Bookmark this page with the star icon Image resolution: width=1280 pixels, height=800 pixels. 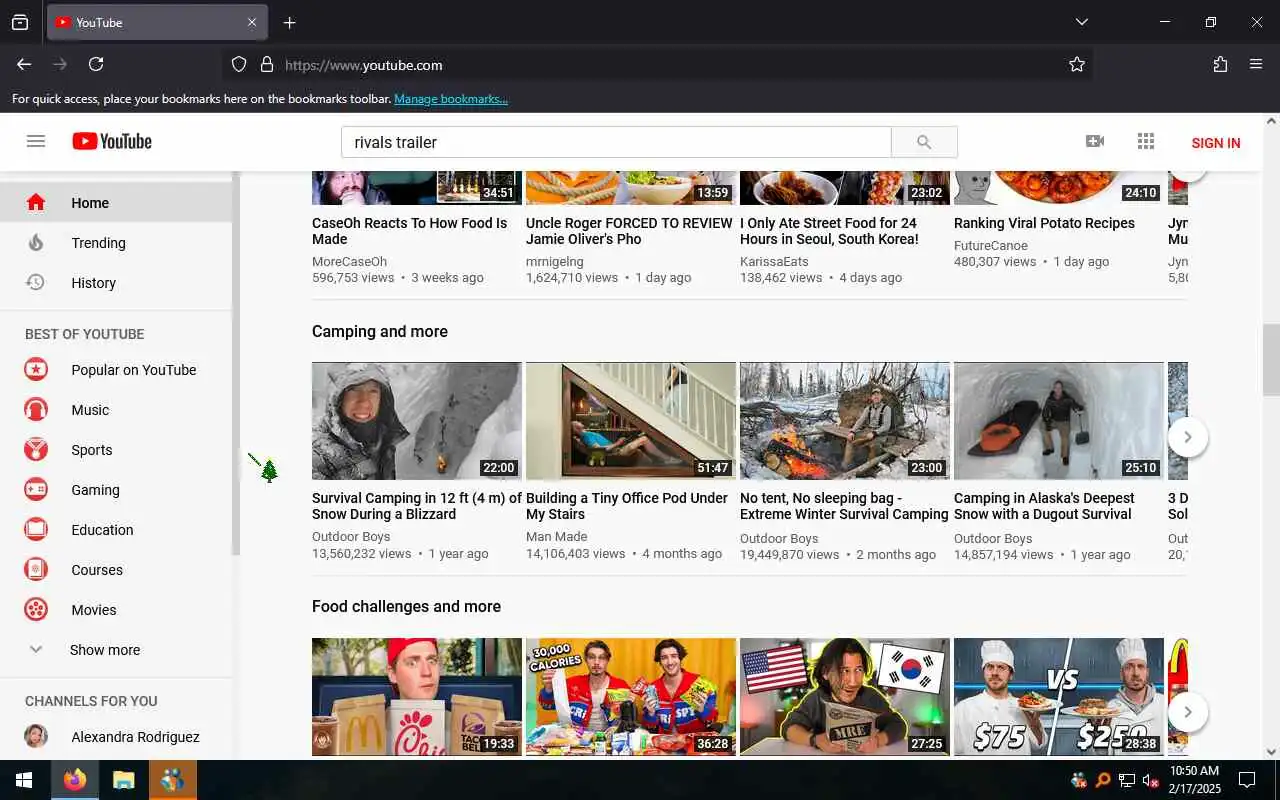coord(1077,64)
